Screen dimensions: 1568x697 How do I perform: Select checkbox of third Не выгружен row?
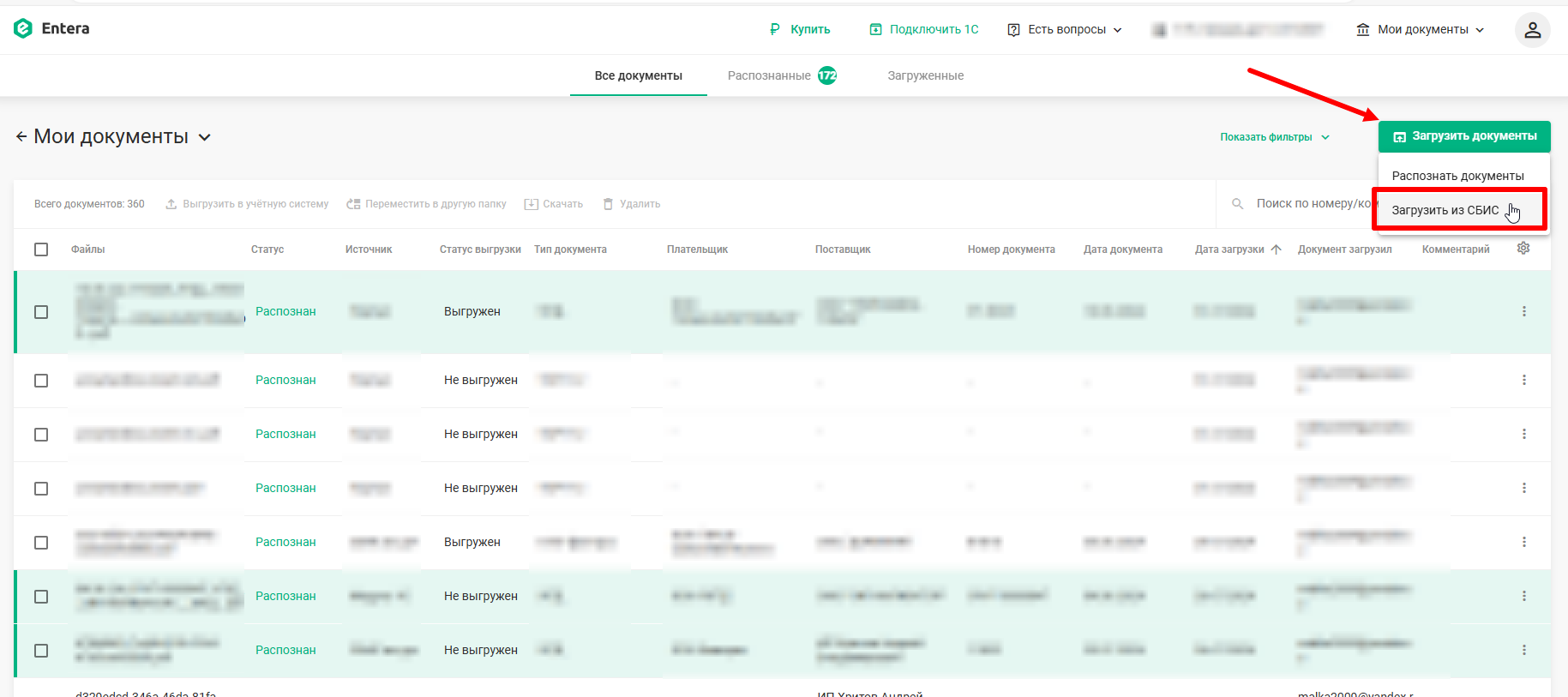[41, 489]
